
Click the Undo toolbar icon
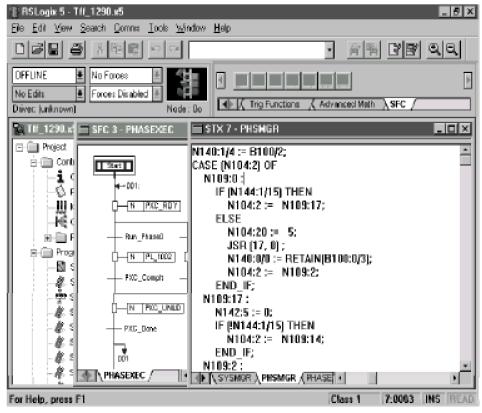[156, 49]
